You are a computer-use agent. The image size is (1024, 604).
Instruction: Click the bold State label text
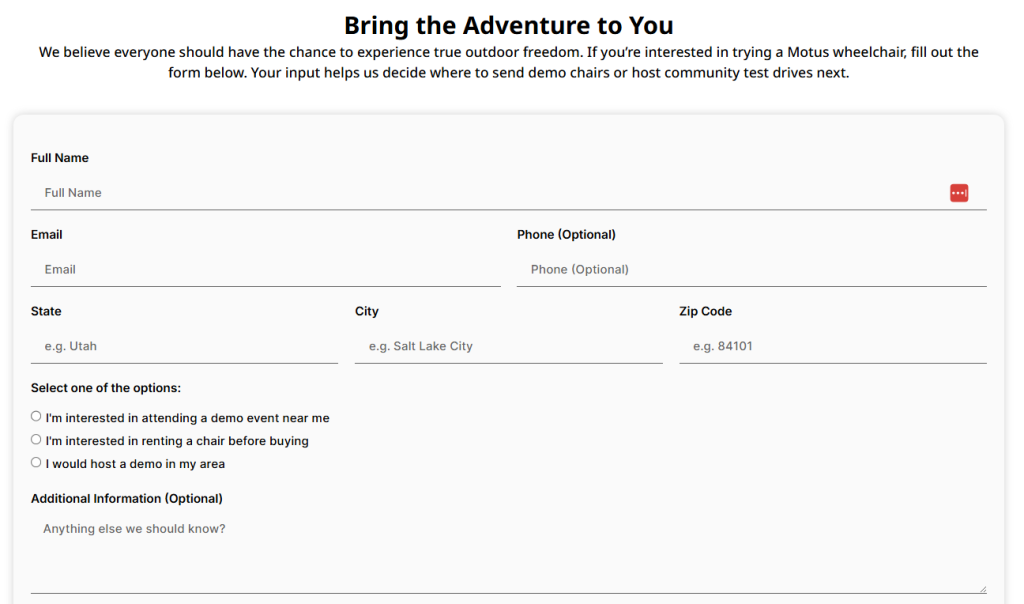point(46,311)
